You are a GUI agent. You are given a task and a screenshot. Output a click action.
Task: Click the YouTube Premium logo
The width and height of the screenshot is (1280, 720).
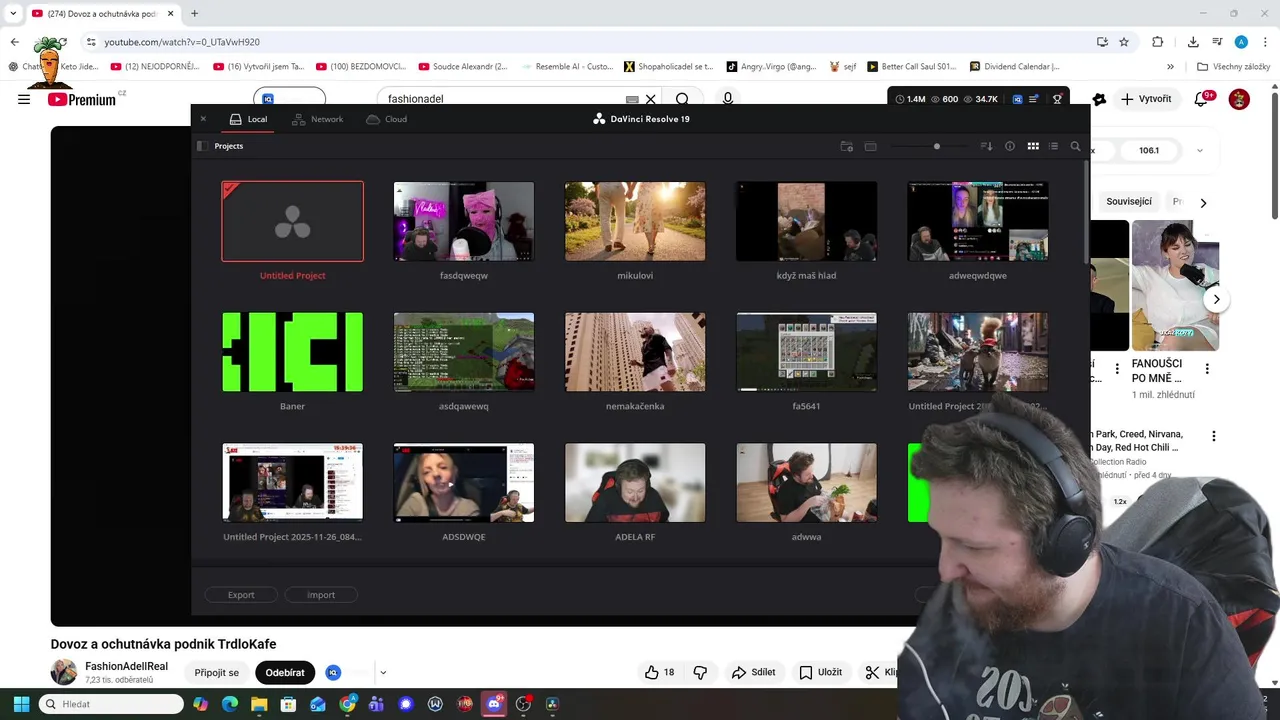(82, 99)
